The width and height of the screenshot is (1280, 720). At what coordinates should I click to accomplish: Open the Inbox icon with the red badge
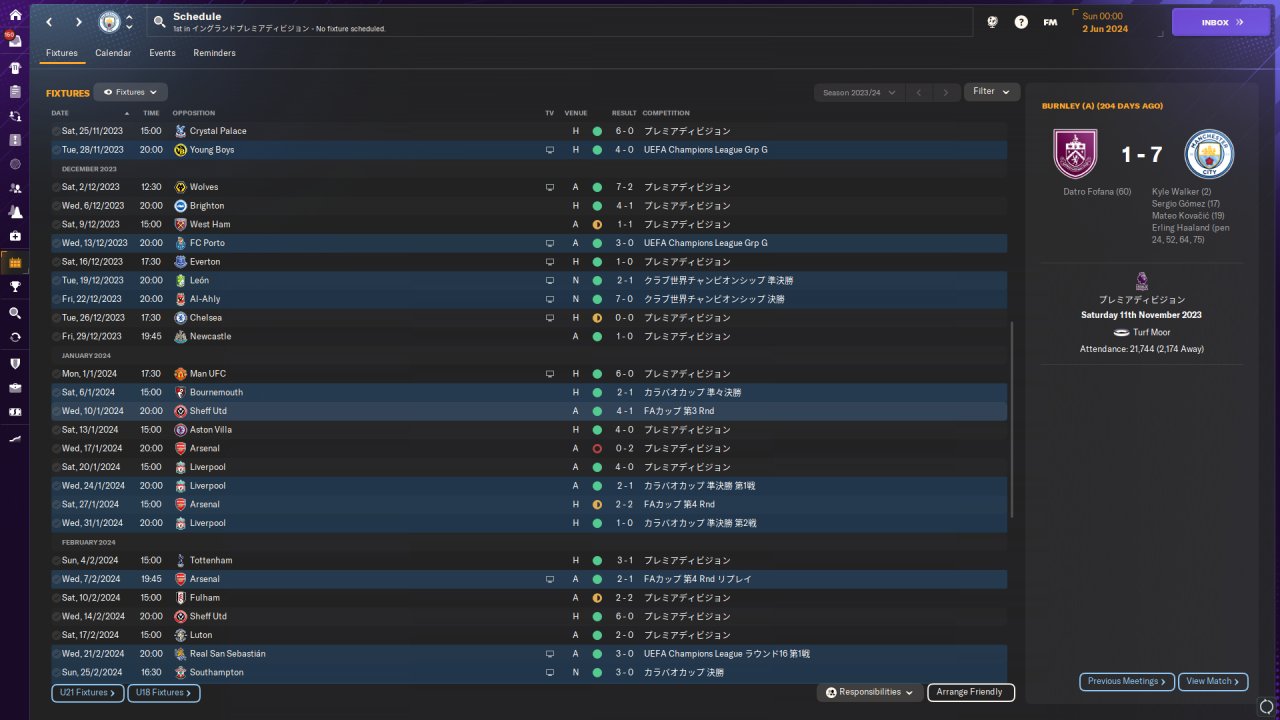pos(14,41)
